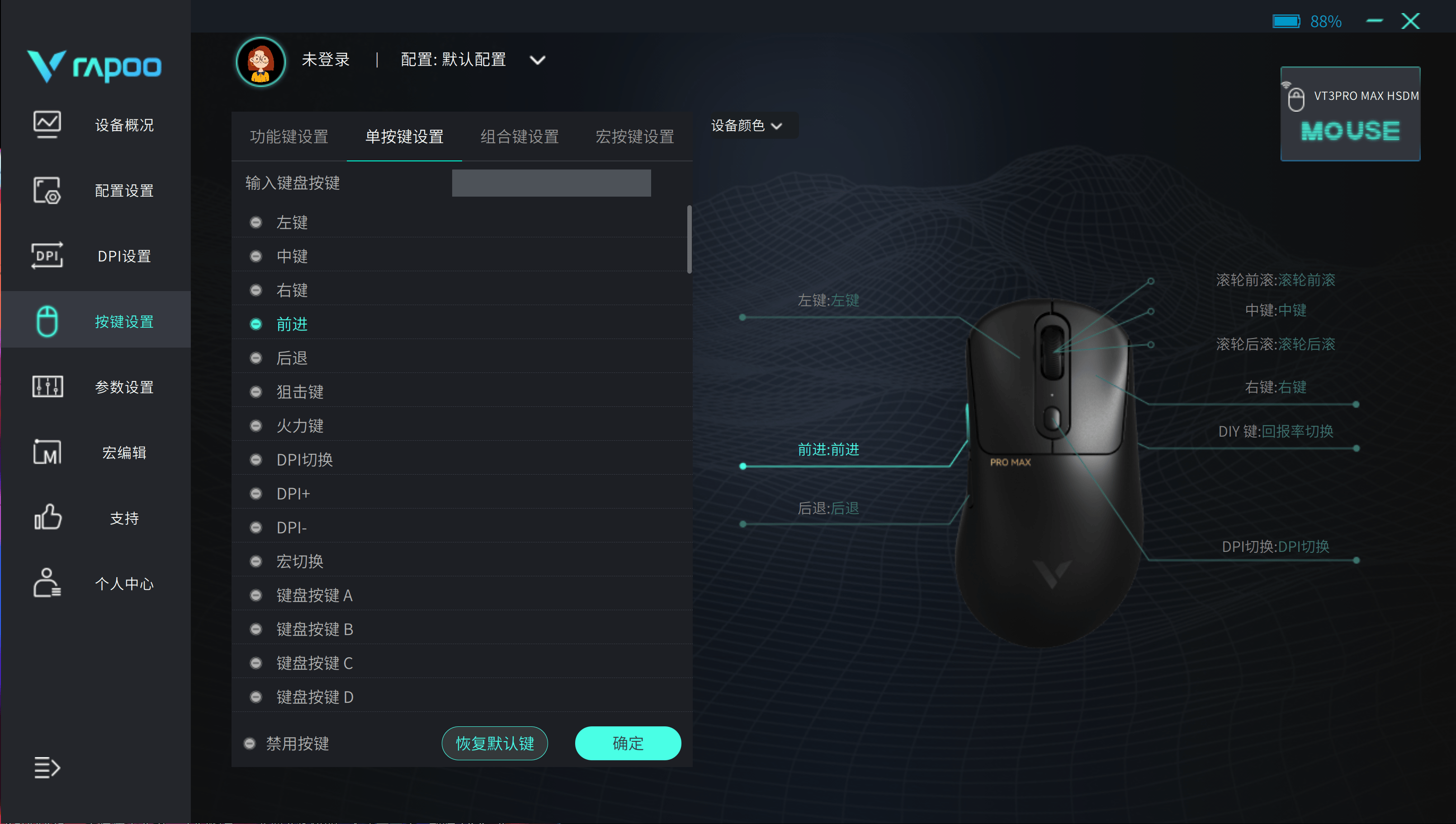Open the DPI设置 icon
This screenshot has height=824, width=1456.
tap(47, 256)
